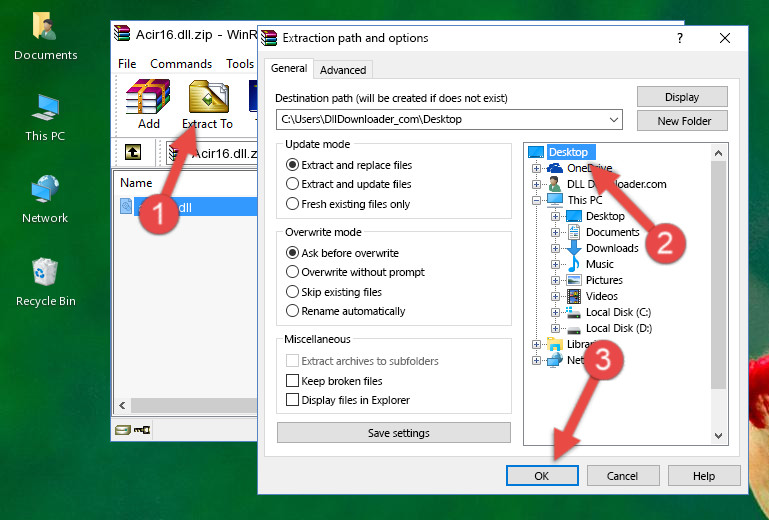Click the WinRAR list scroll left arrow
This screenshot has height=520, width=769.
click(122, 405)
